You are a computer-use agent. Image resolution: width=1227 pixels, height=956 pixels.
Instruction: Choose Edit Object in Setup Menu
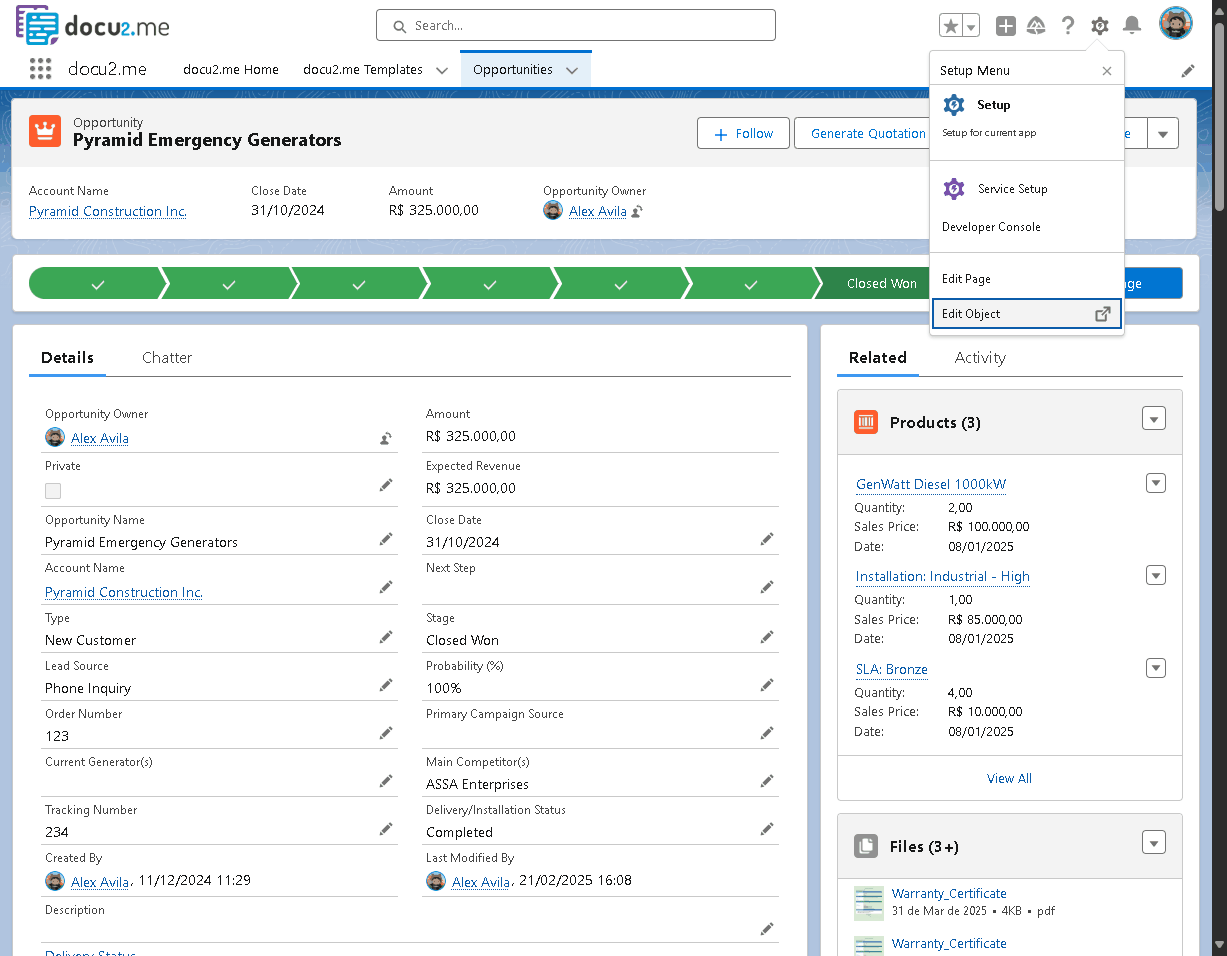click(1026, 314)
